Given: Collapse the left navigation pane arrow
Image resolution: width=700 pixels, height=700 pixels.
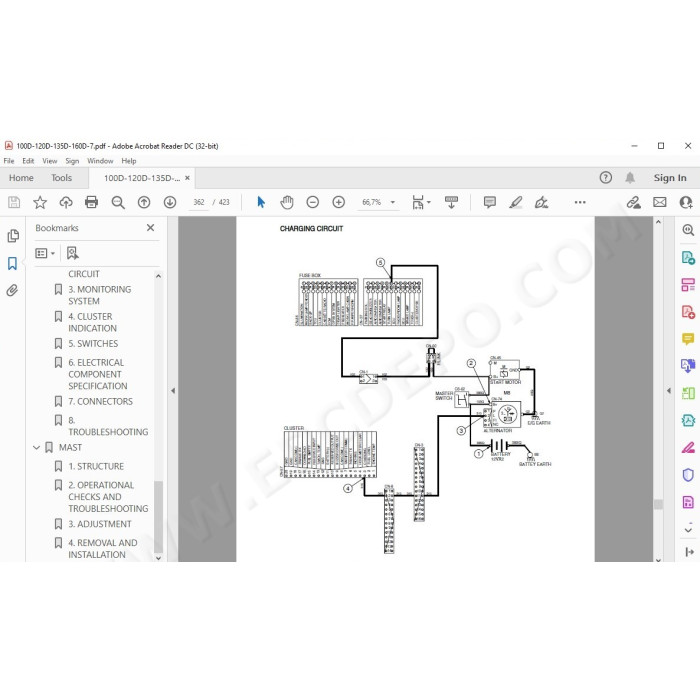Looking at the screenshot, I should pos(173,391).
